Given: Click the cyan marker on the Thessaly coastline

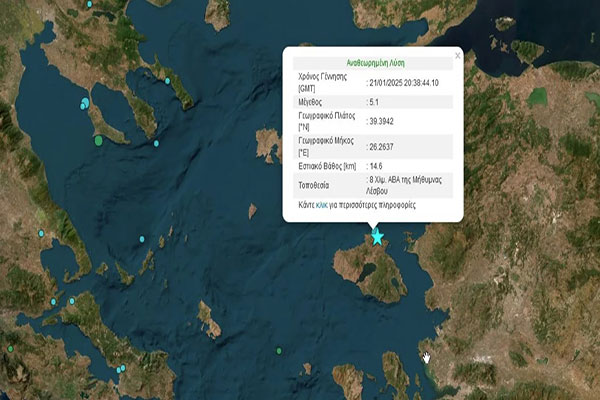Looking at the screenshot, I should (41, 234).
